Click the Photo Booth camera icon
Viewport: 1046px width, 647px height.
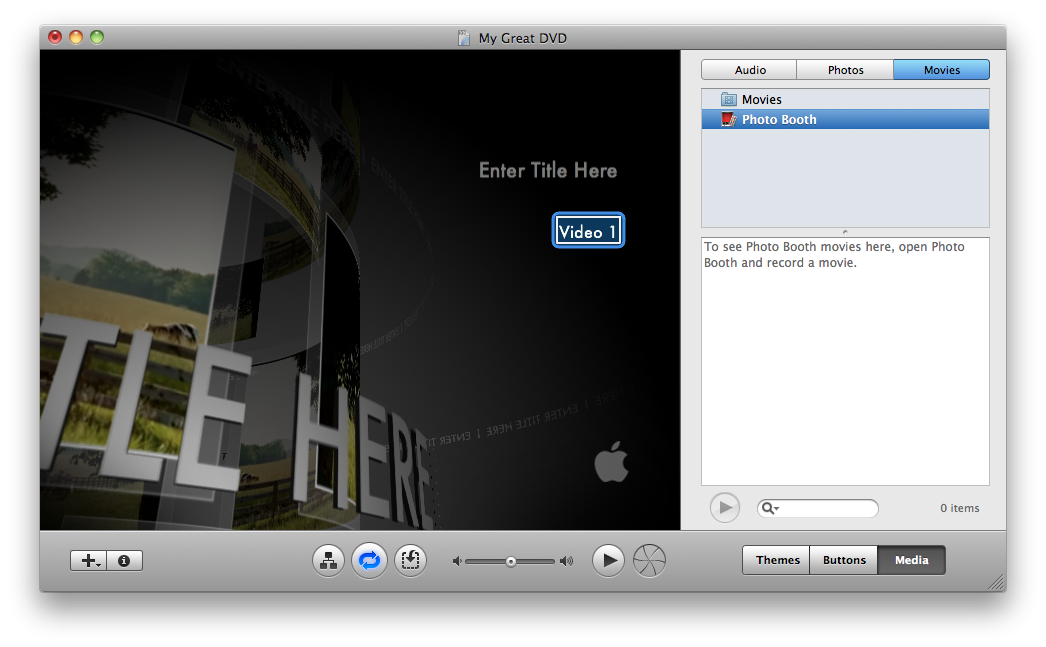(728, 119)
